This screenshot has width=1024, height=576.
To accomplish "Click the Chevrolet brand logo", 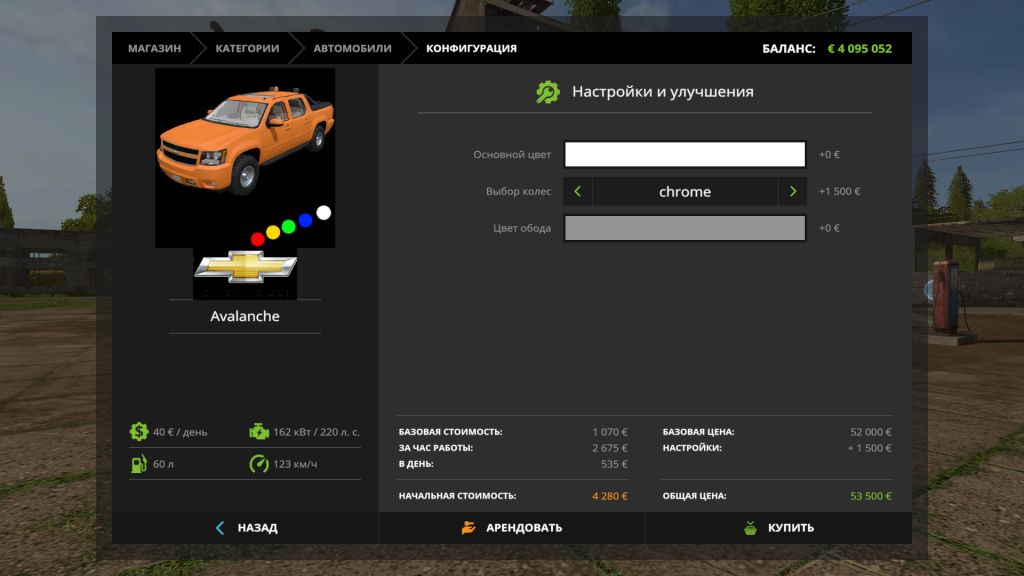I will [x=245, y=268].
